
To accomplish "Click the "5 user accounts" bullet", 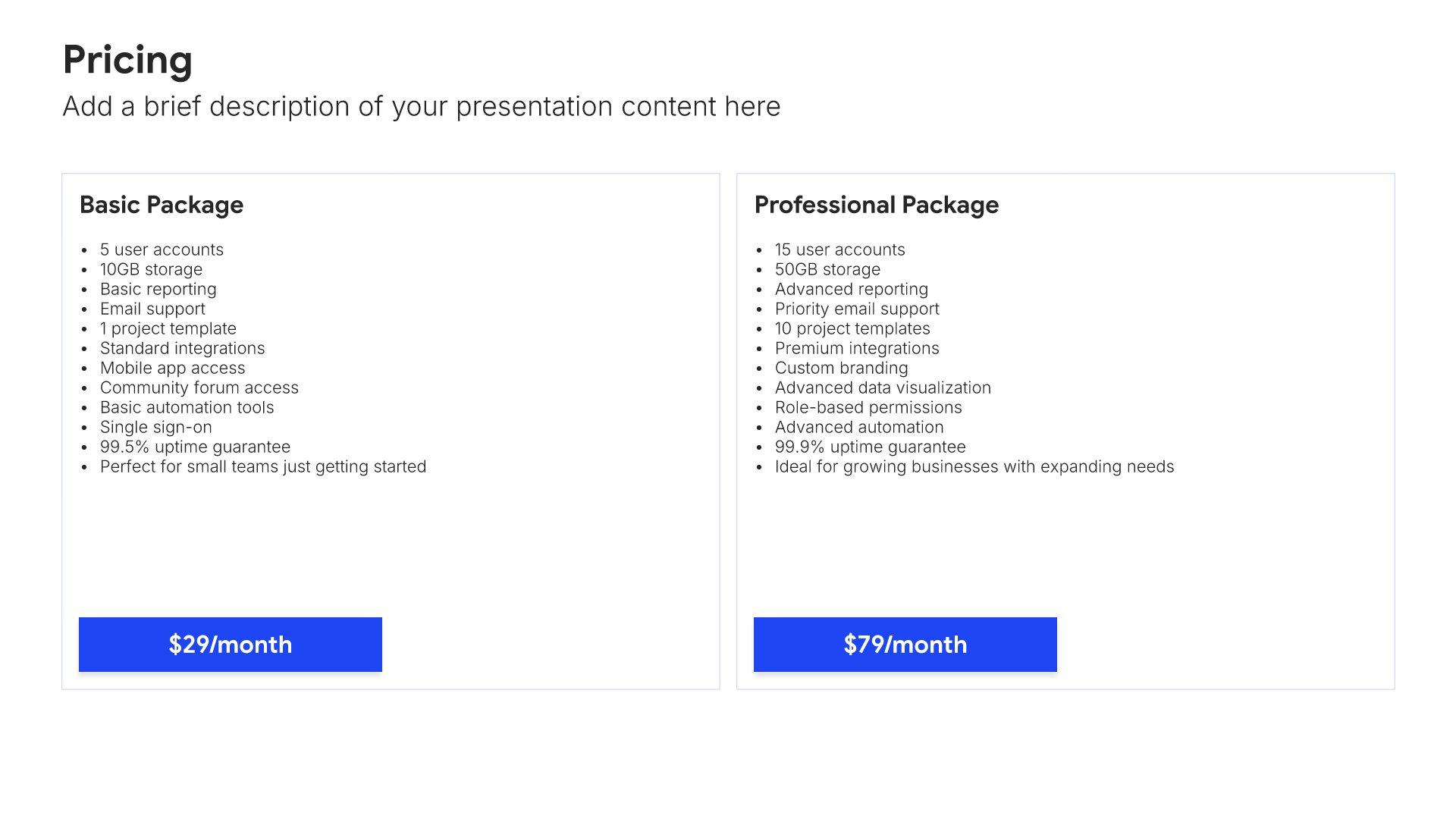I will tap(162, 249).
